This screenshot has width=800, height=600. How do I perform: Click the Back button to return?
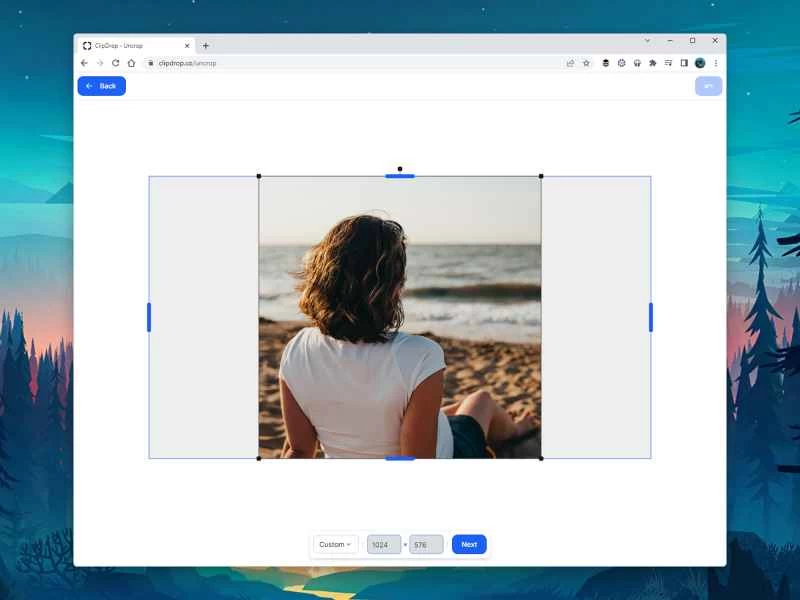pos(101,86)
